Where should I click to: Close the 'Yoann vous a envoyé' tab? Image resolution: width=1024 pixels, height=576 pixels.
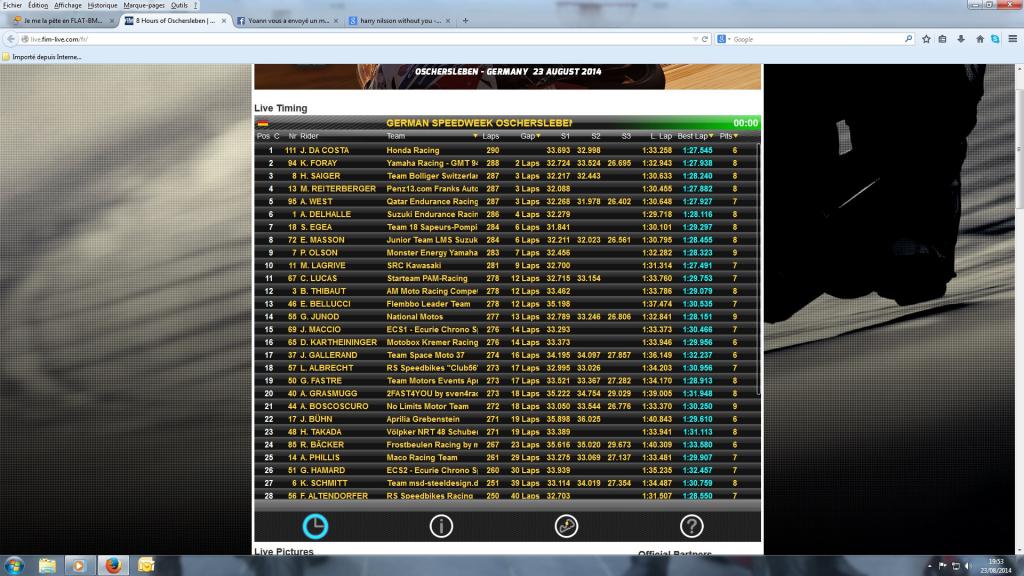coord(336,21)
